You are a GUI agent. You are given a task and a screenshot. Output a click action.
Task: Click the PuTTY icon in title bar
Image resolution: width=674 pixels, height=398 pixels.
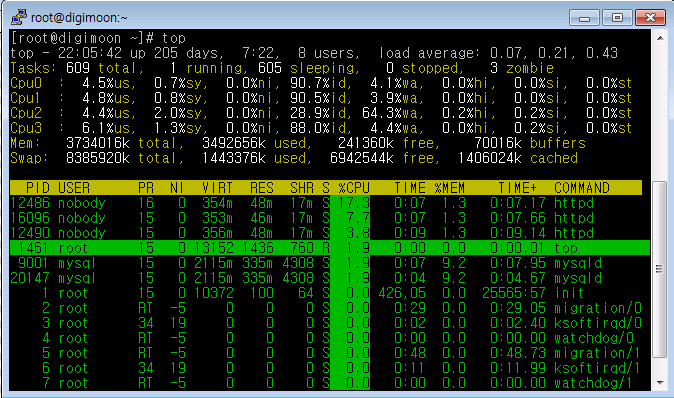coord(19,17)
